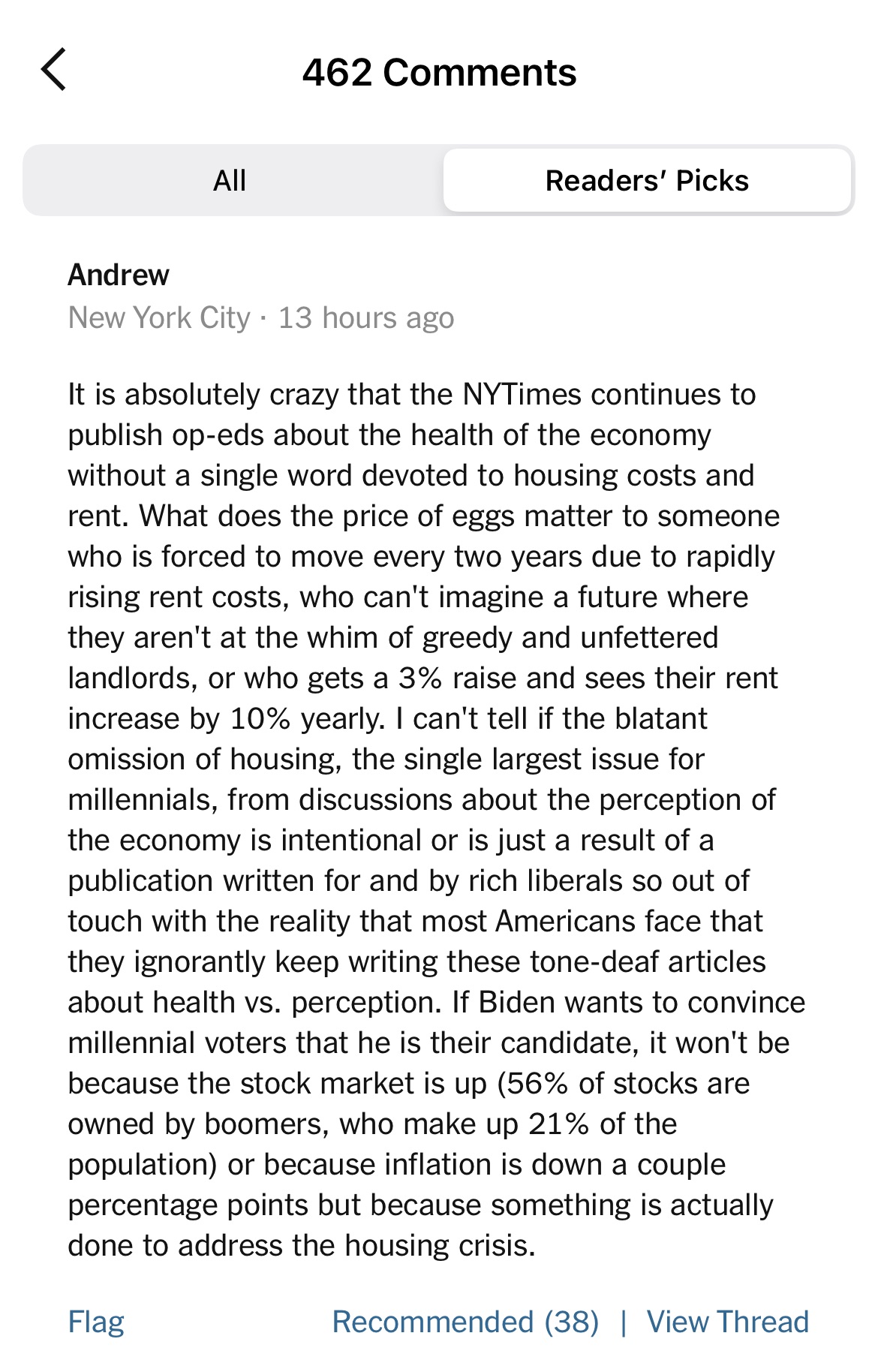
Task: Click Recommended (38) on the comment
Action: click(x=465, y=1322)
